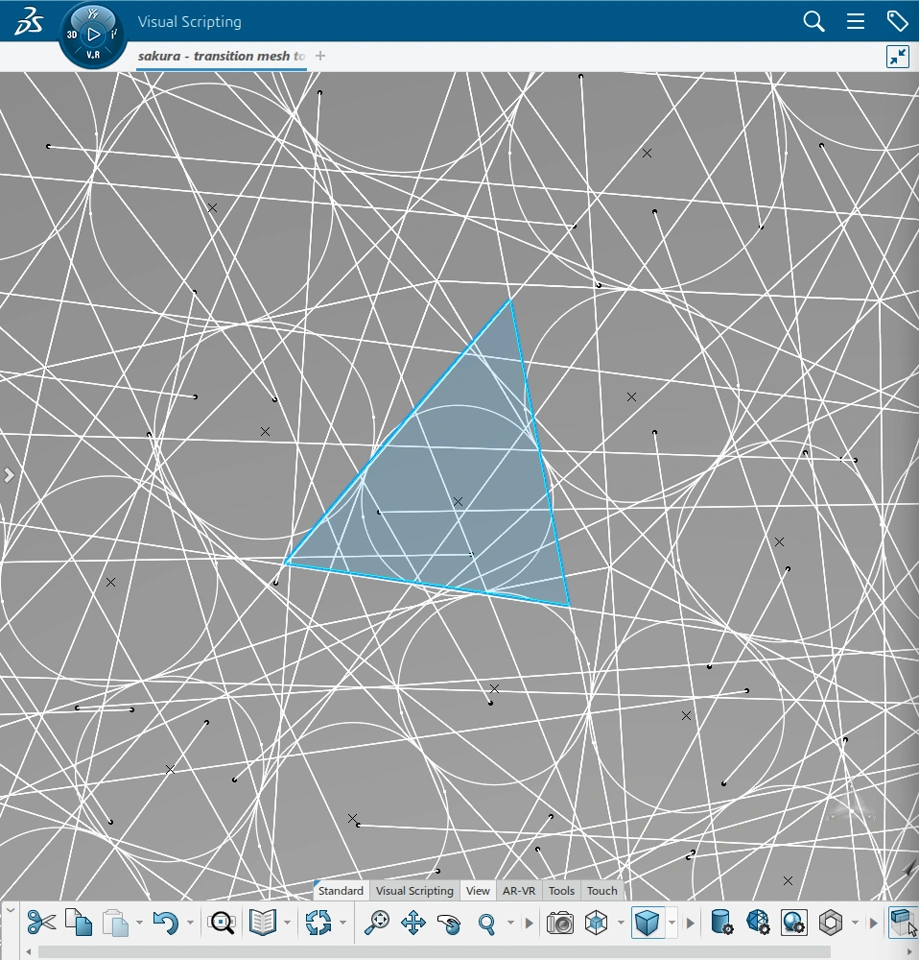
Task: Expand hidden view tools with the arrow after Zoom
Action: click(530, 923)
